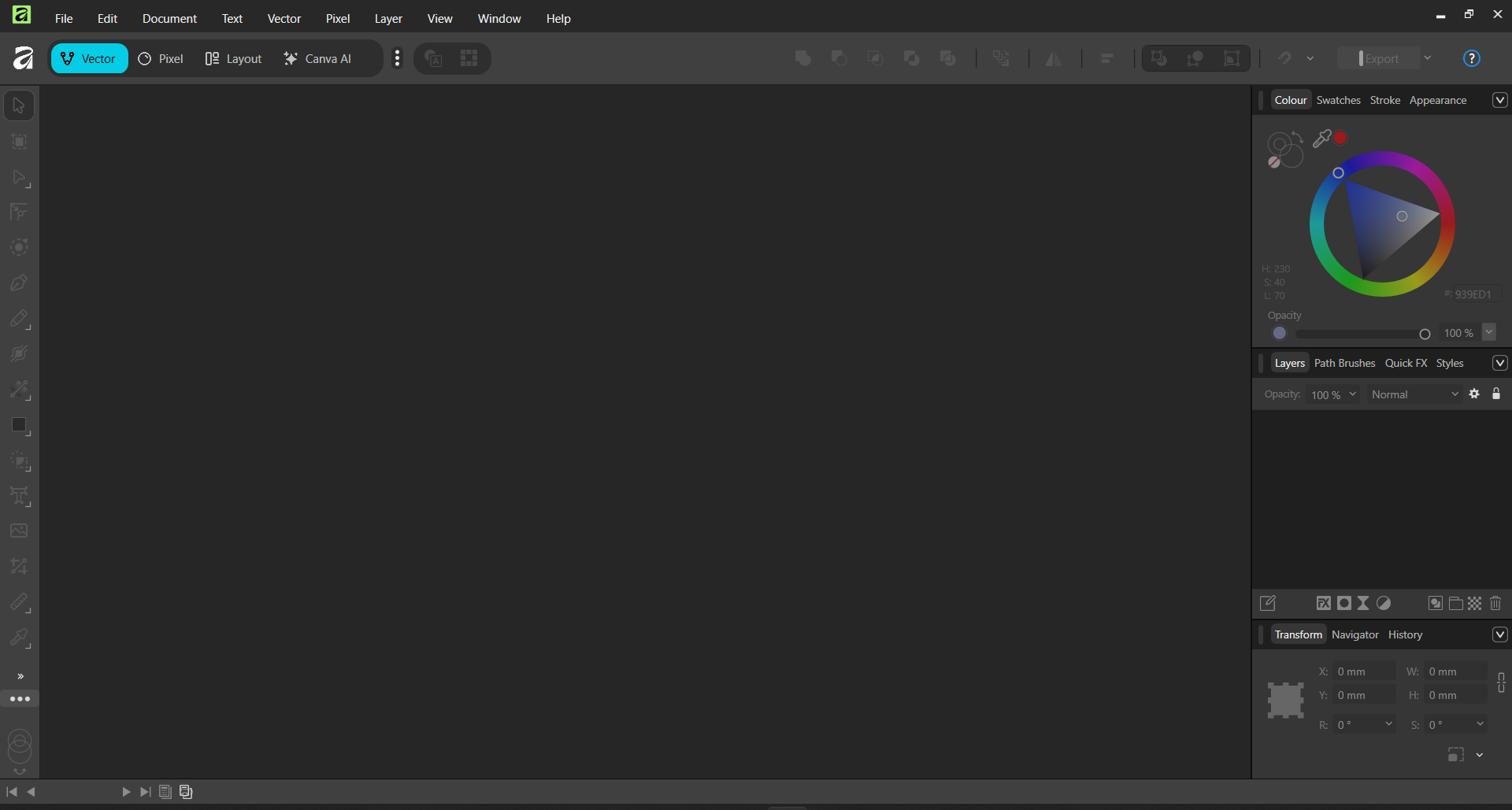Switch to the Path Brushes tab
1512x810 pixels.
(x=1344, y=363)
